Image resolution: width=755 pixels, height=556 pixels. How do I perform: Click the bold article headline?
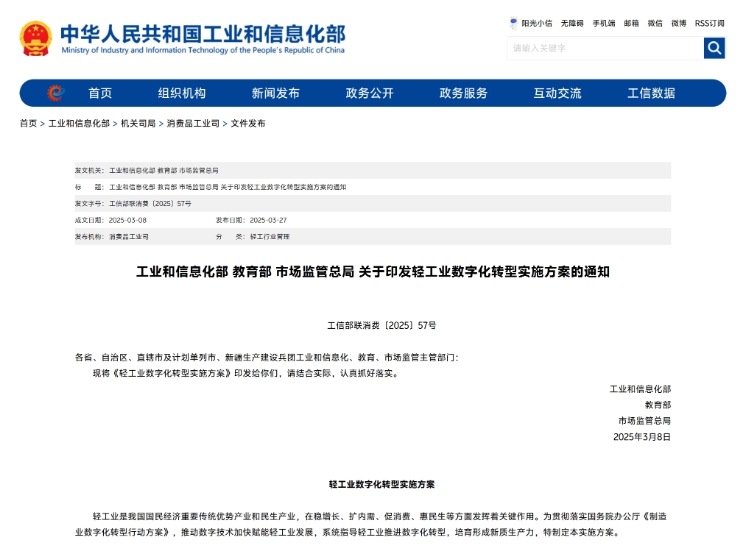(x=373, y=272)
